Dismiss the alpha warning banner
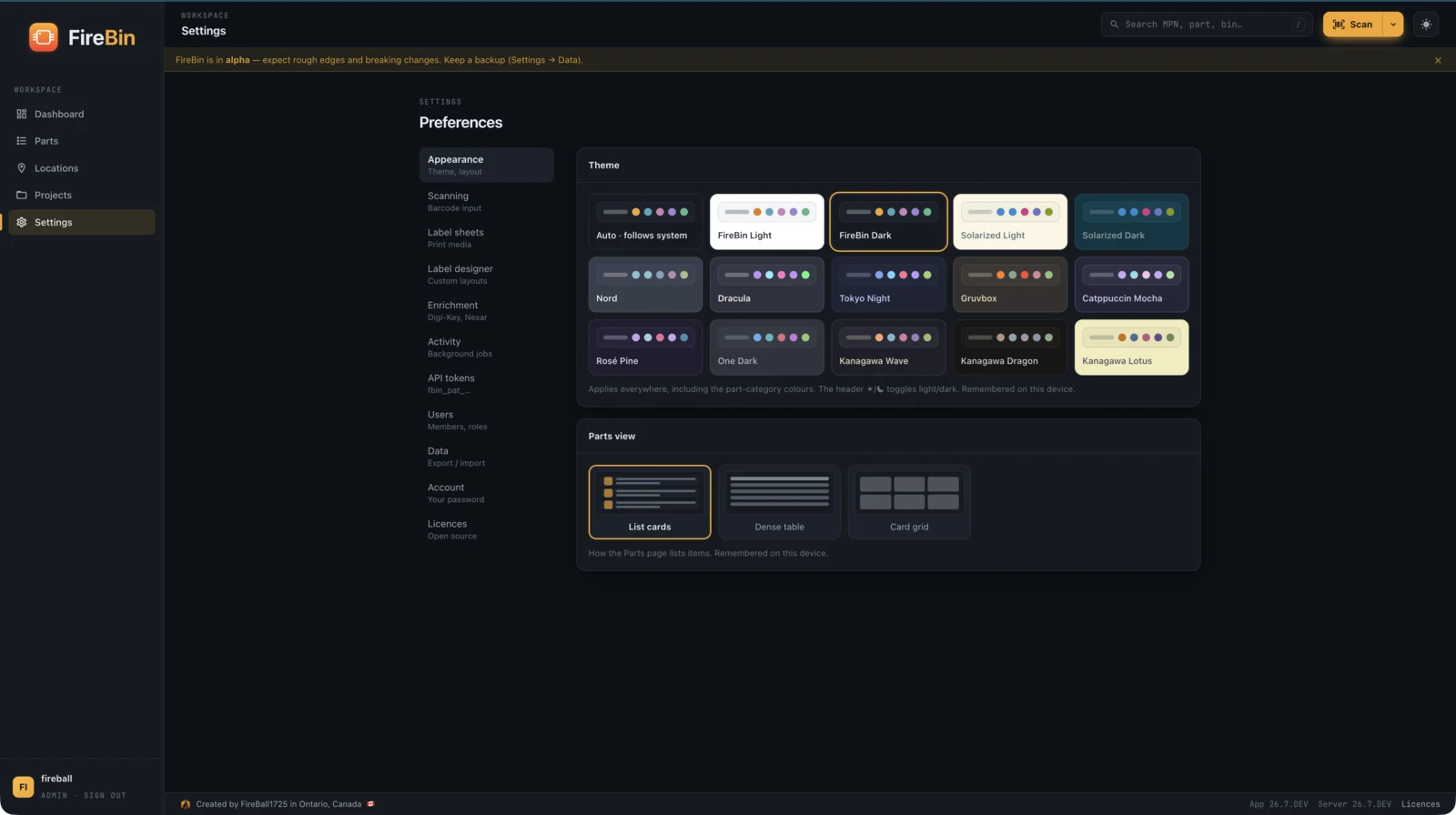The image size is (1456, 815). (x=1438, y=60)
